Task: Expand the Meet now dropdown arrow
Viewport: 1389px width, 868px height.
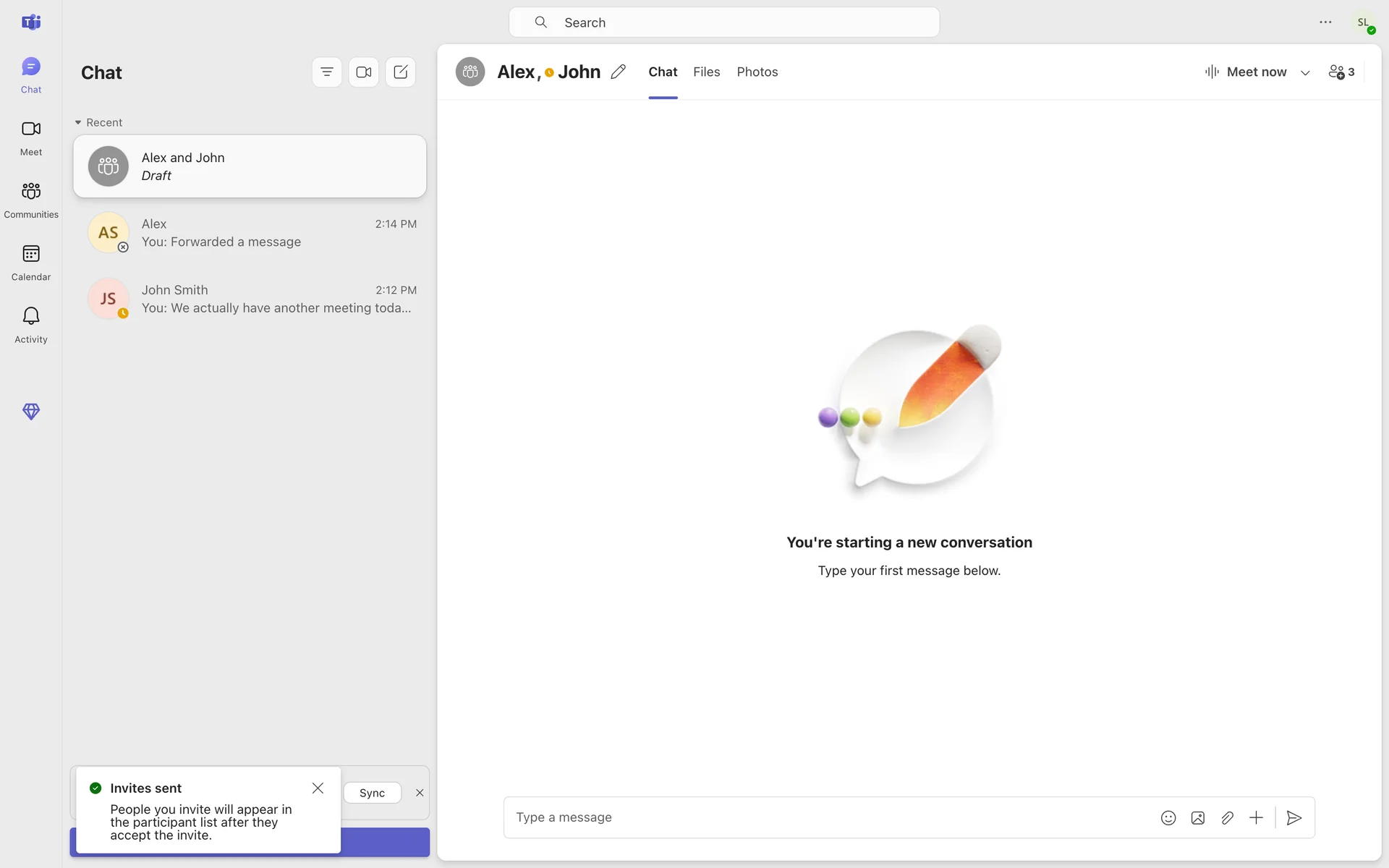Action: pyautogui.click(x=1305, y=72)
